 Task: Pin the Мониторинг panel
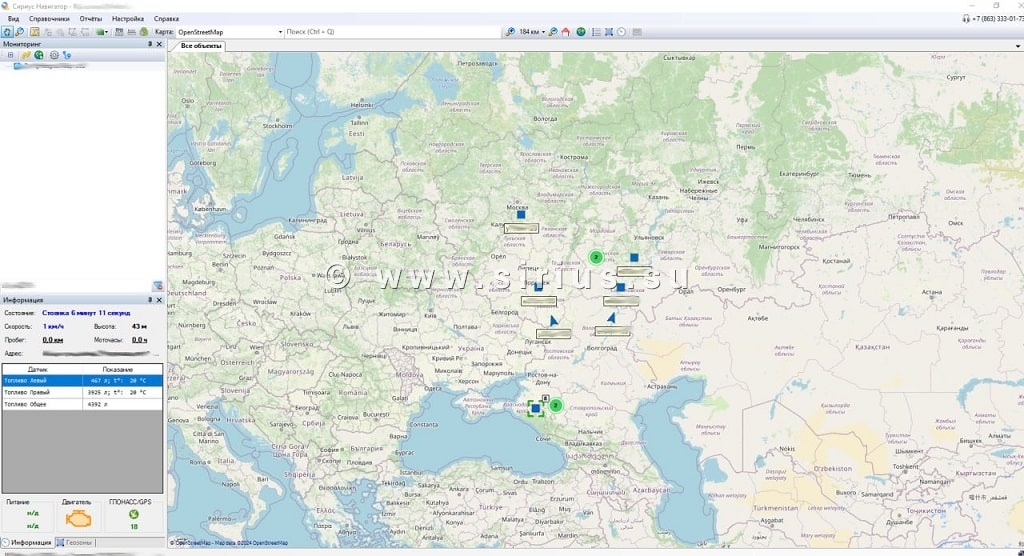coord(150,44)
